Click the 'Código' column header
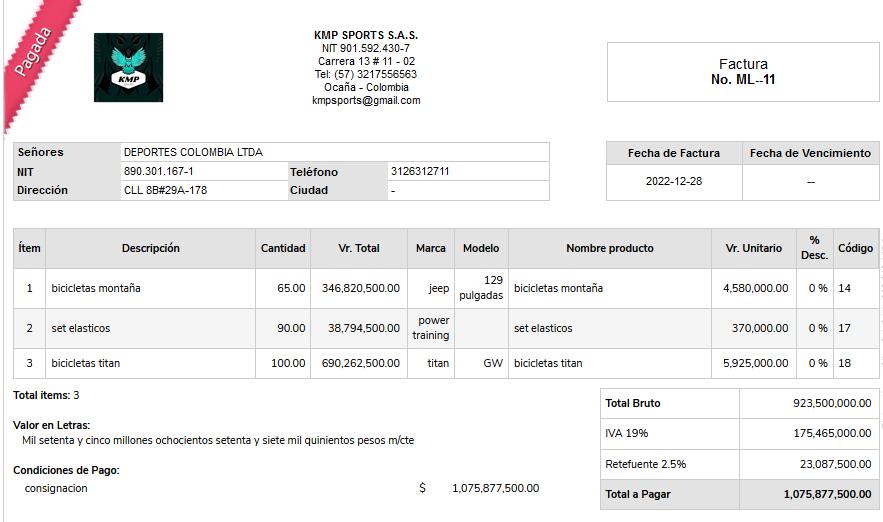The image size is (883, 522). click(x=855, y=248)
